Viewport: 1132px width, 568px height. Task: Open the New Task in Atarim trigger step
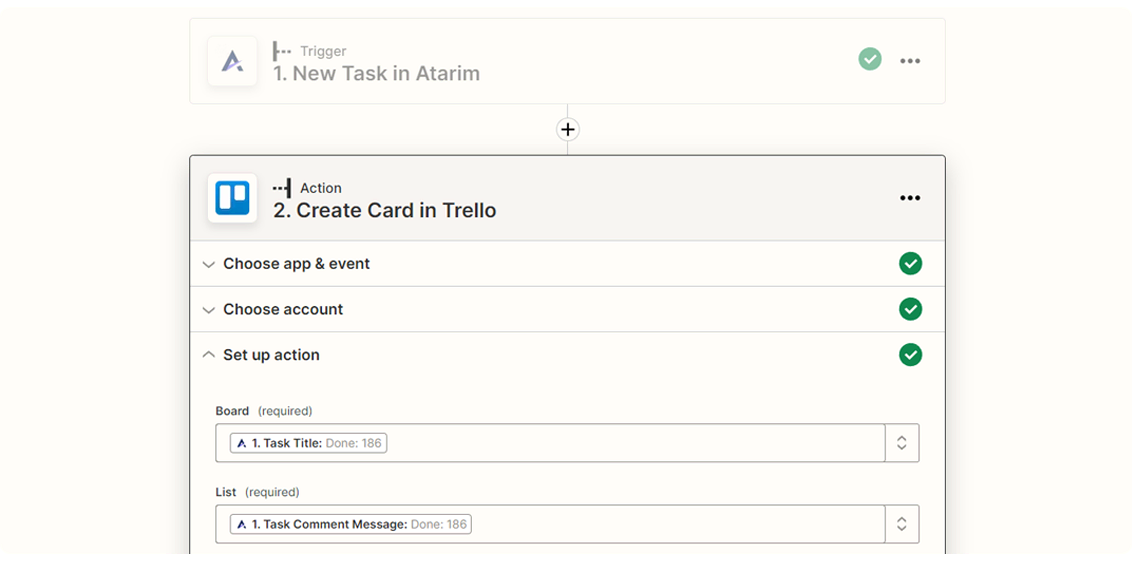376,73
